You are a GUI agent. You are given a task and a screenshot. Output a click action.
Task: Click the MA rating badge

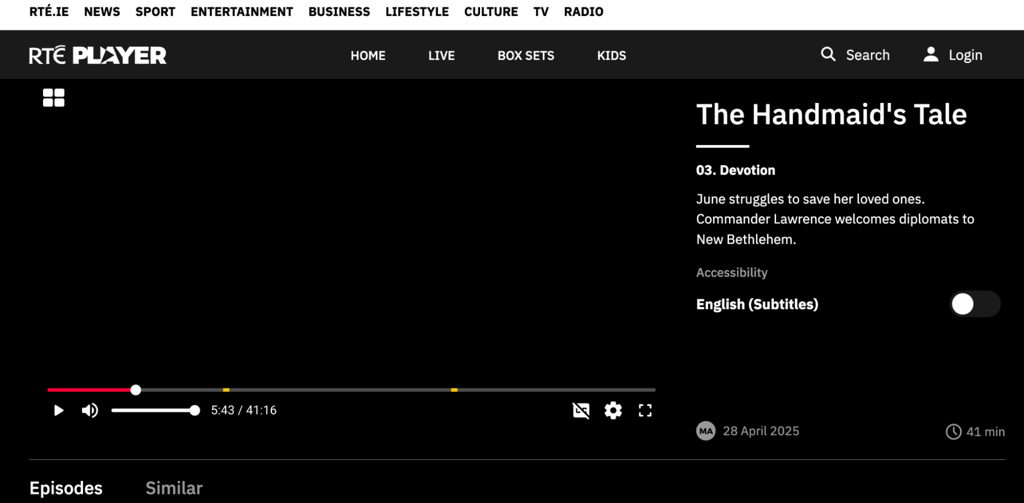(x=705, y=431)
